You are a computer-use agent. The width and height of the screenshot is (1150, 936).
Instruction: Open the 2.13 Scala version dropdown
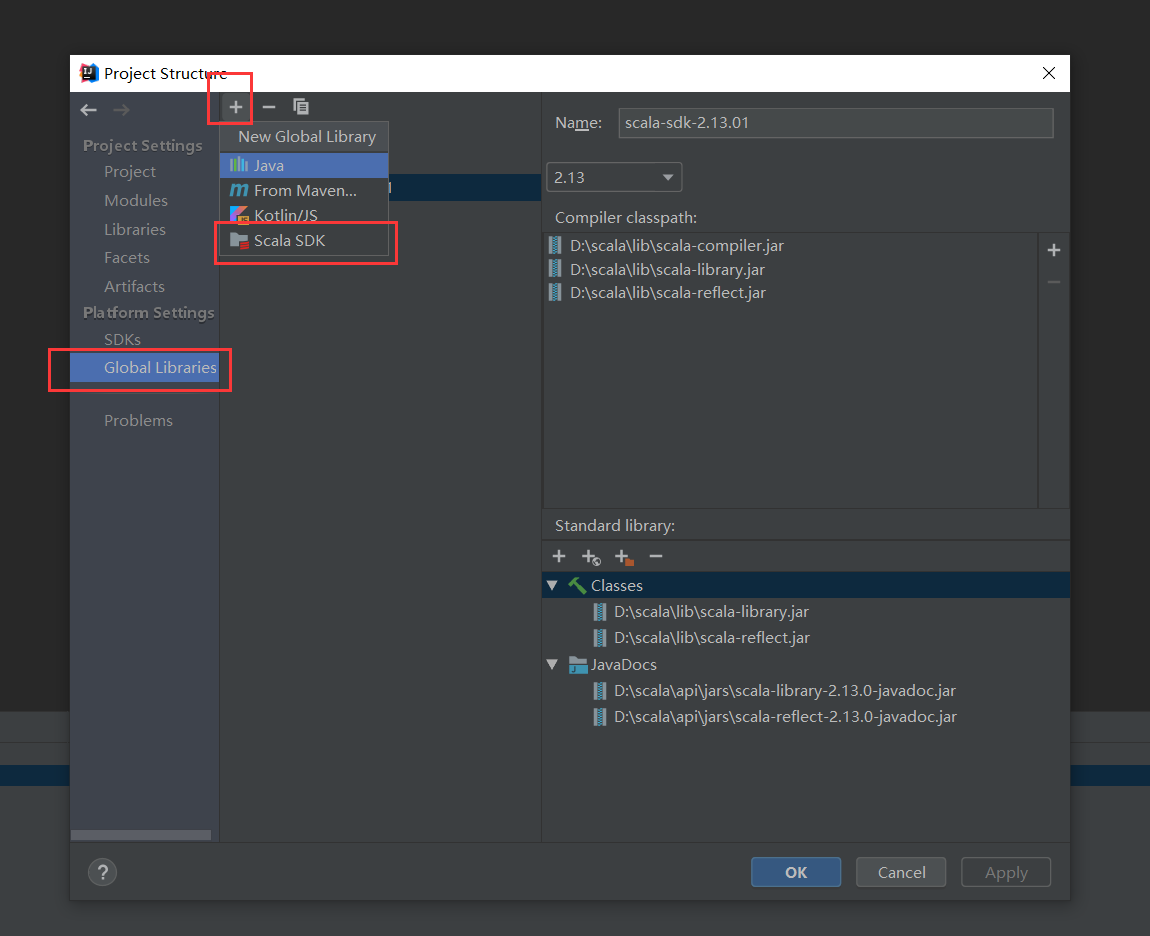[x=614, y=178]
